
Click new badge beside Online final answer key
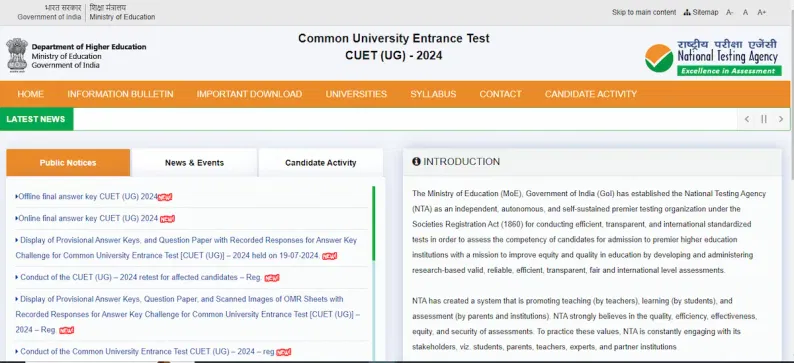pos(167,219)
